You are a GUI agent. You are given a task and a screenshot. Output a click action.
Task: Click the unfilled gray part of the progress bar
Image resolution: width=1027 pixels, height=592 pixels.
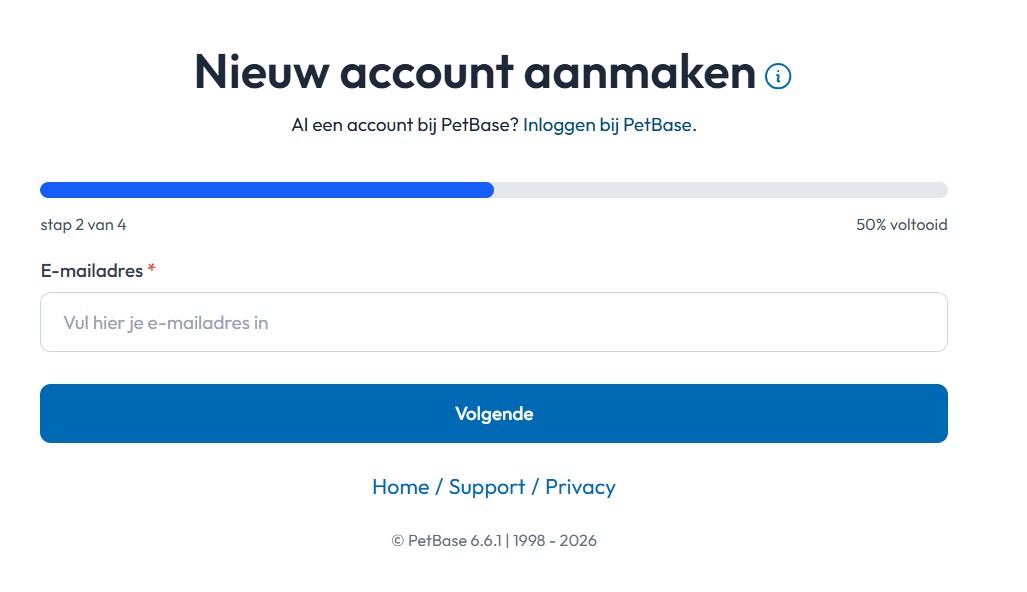pos(720,189)
